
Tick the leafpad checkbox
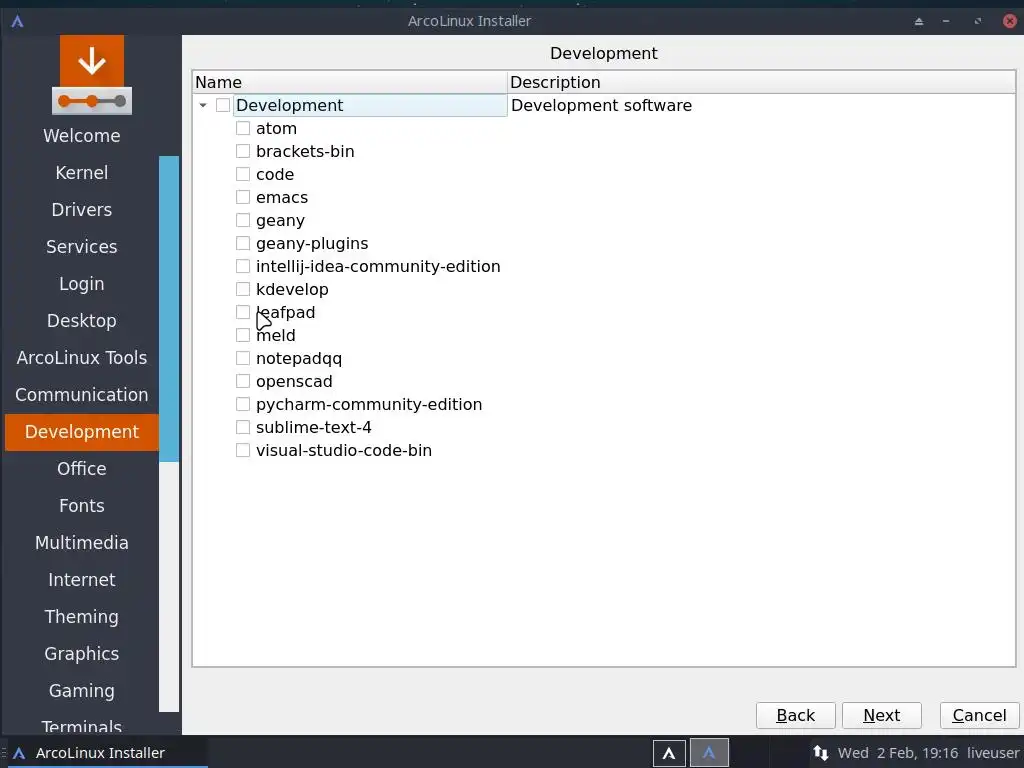[x=243, y=312]
